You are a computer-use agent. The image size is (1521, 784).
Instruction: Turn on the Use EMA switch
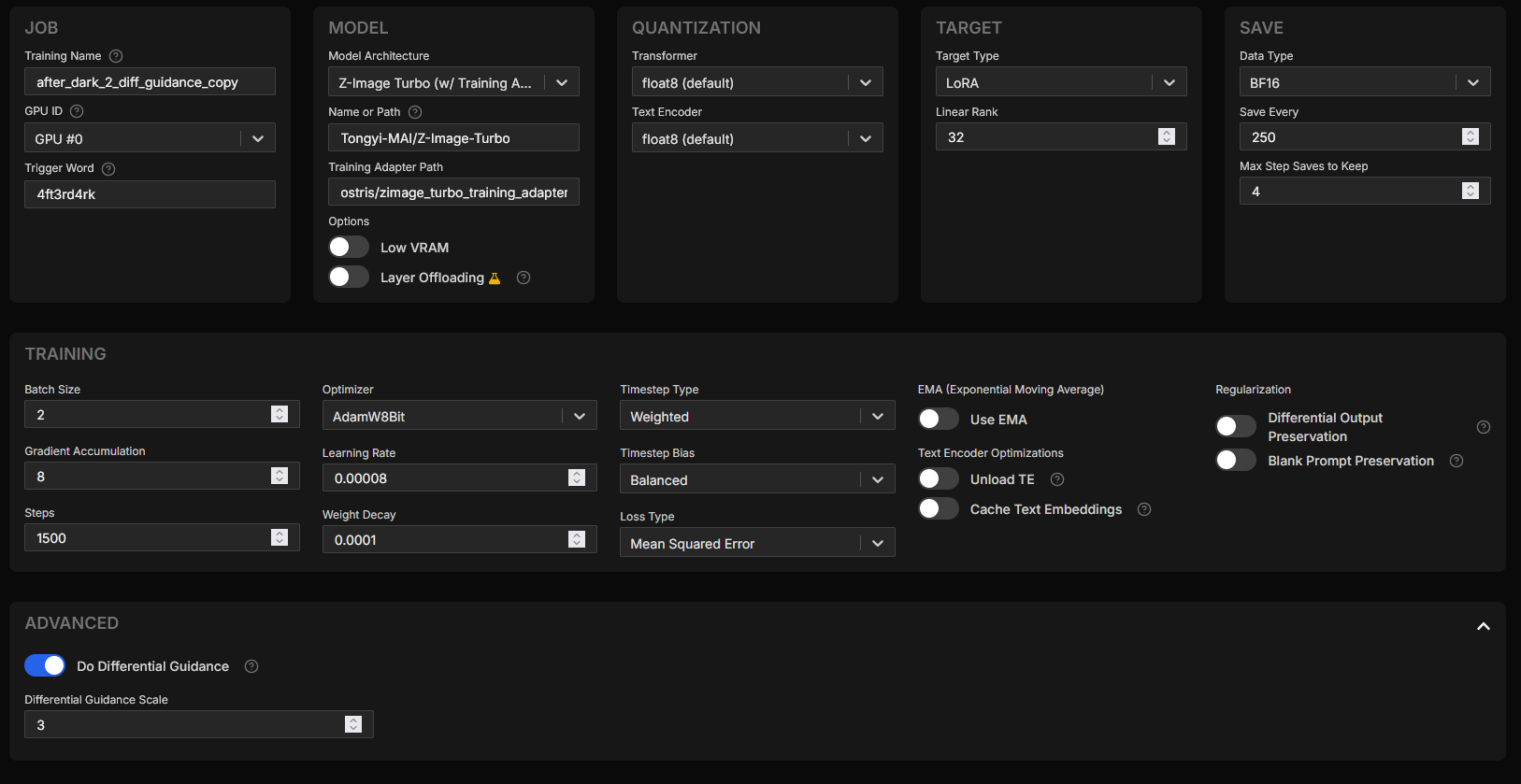pyautogui.click(x=938, y=420)
